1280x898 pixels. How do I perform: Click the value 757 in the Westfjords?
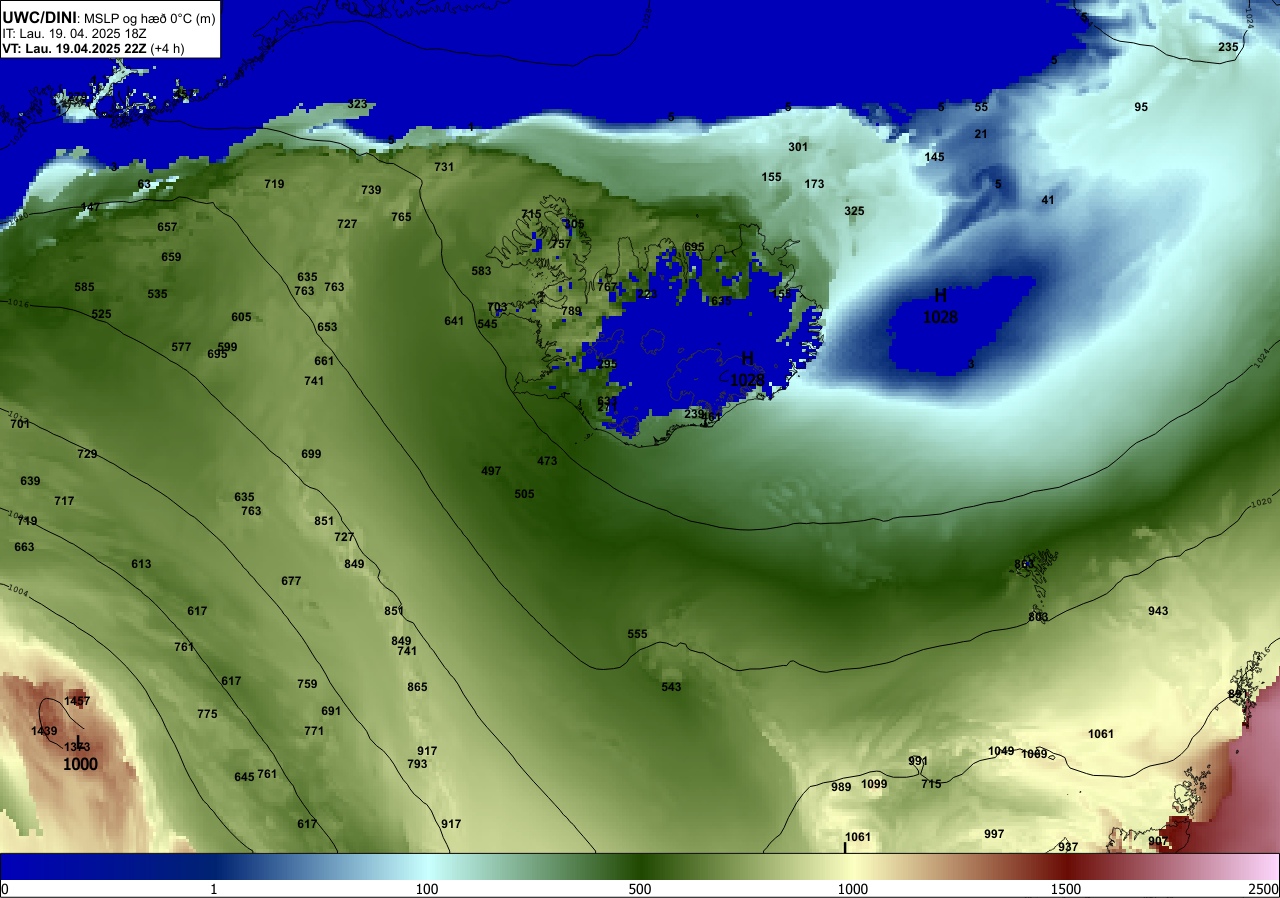[x=561, y=244]
